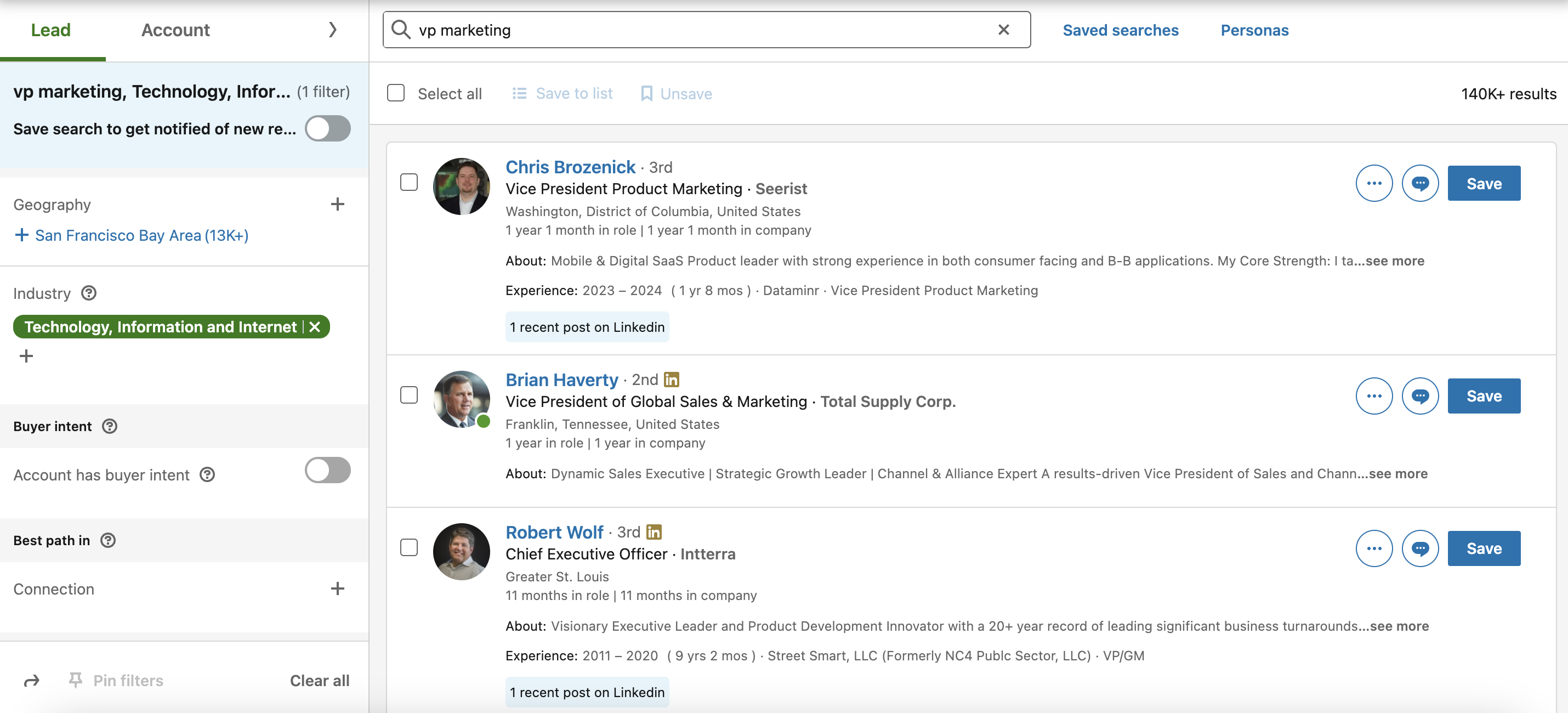The image size is (1568, 713).
Task: Toggle Save search notifications switch
Action: tap(327, 128)
